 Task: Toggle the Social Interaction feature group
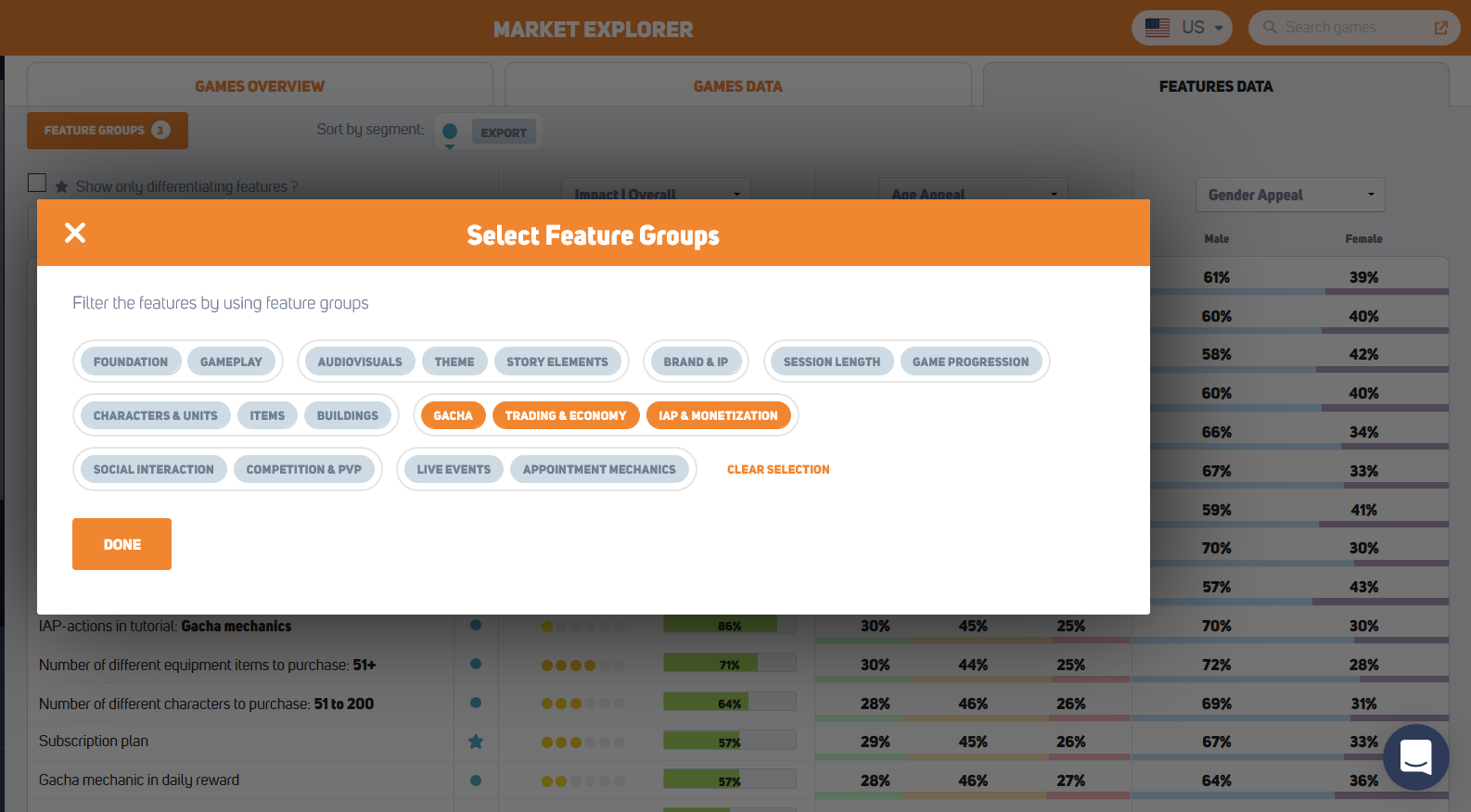click(153, 469)
